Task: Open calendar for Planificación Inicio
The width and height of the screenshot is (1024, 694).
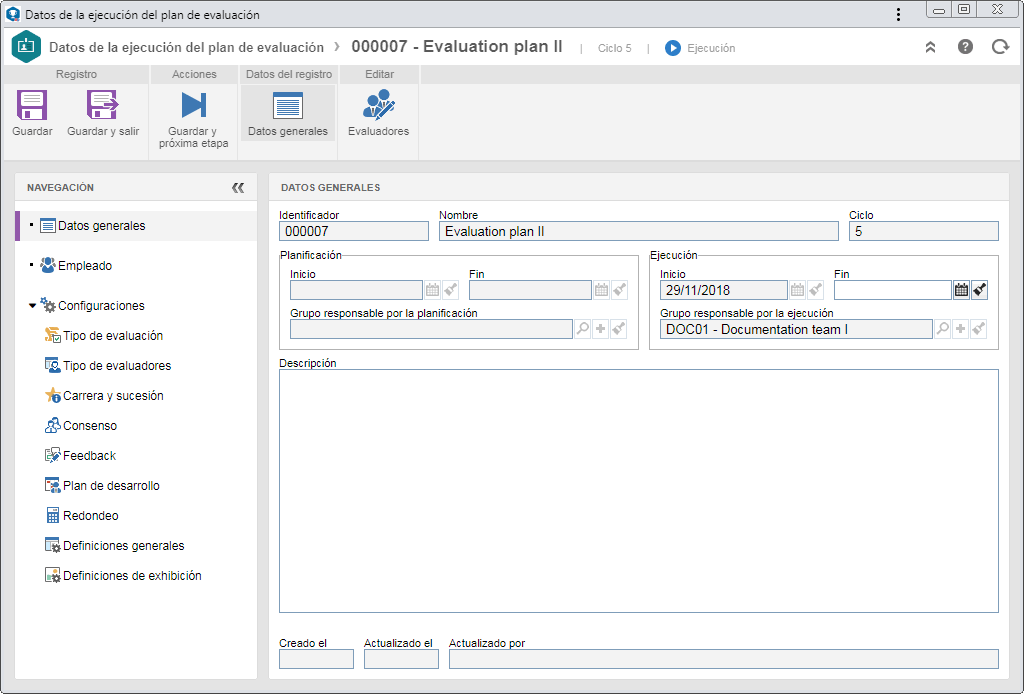Action: [x=432, y=290]
